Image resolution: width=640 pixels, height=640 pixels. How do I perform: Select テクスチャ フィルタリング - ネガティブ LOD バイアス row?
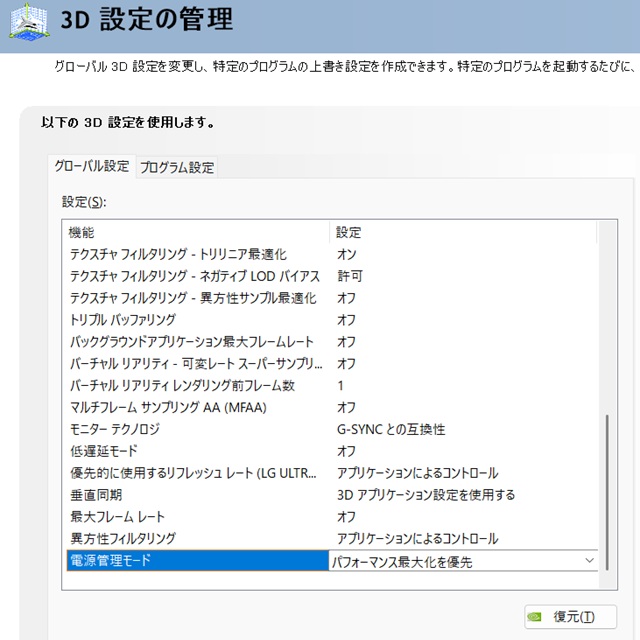pyautogui.click(x=331, y=276)
